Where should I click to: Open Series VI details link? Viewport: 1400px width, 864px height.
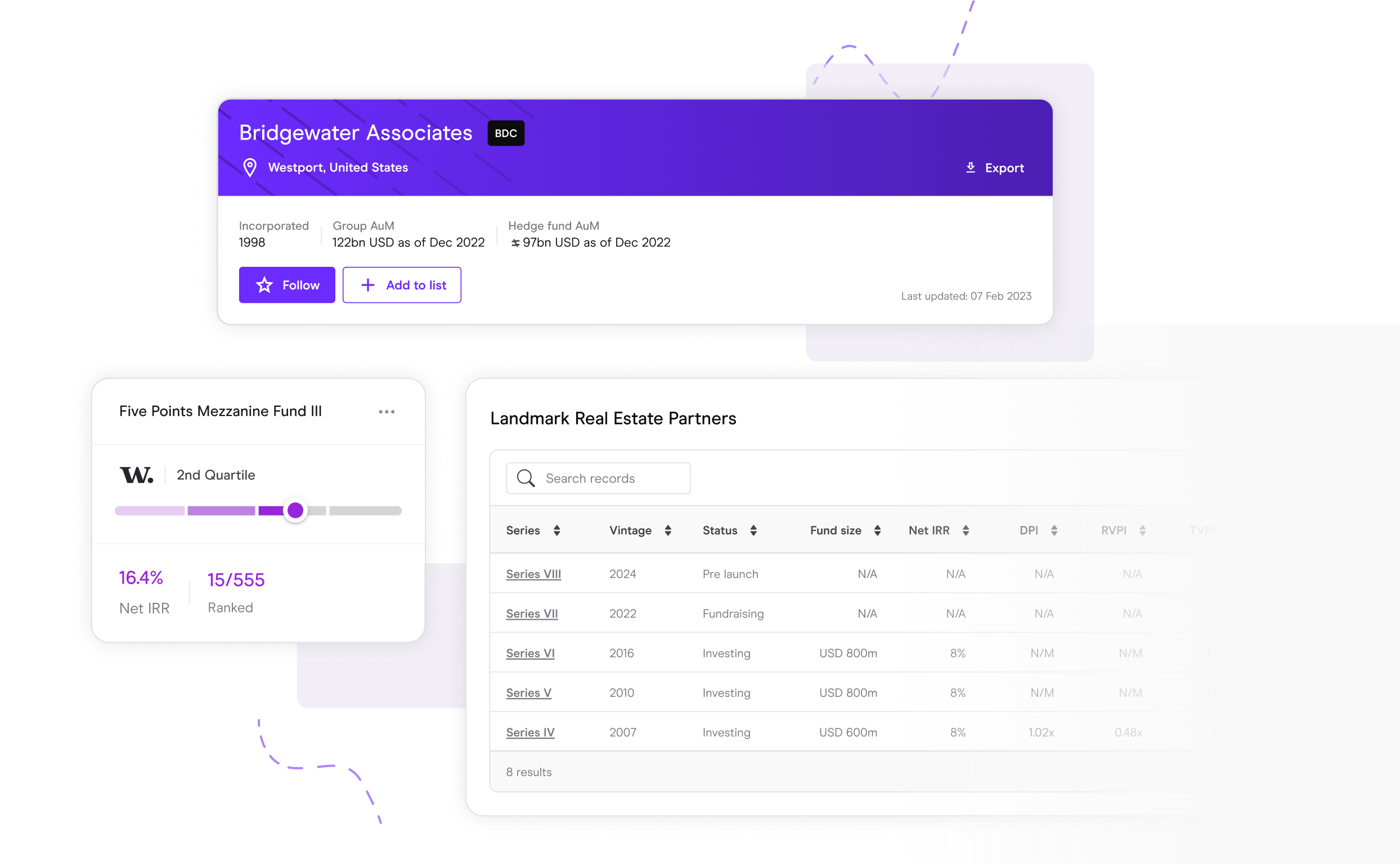[x=530, y=652]
